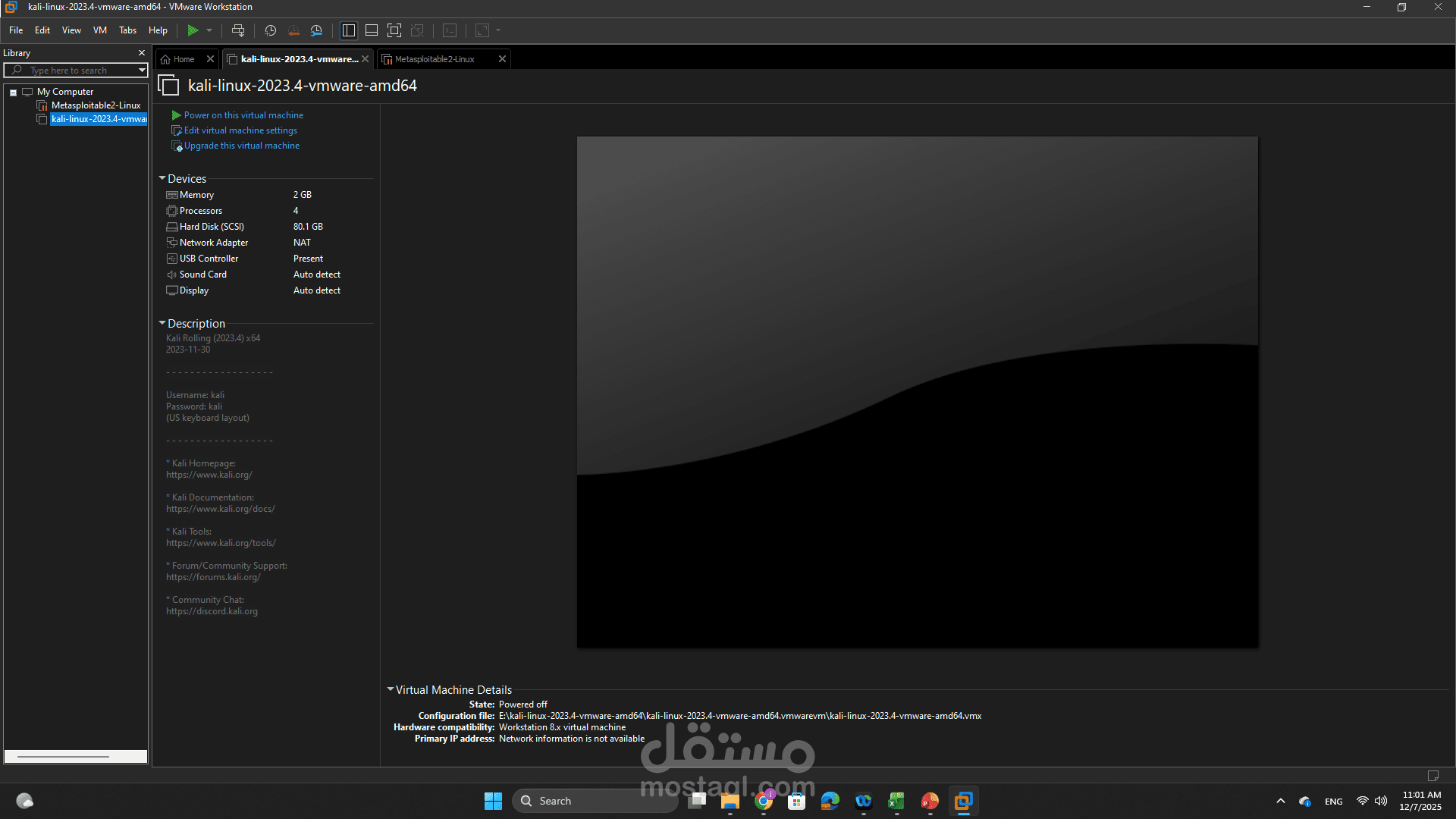Viewport: 1456px width, 819px height.
Task: Click the library horizontal scrollbar
Action: (76, 756)
